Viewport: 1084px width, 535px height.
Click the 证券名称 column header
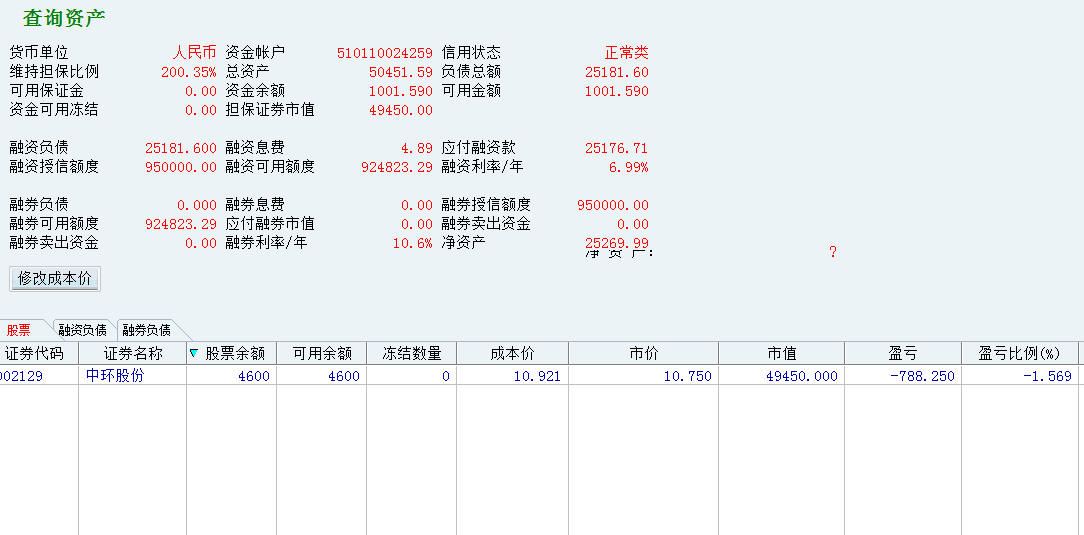click(x=133, y=353)
